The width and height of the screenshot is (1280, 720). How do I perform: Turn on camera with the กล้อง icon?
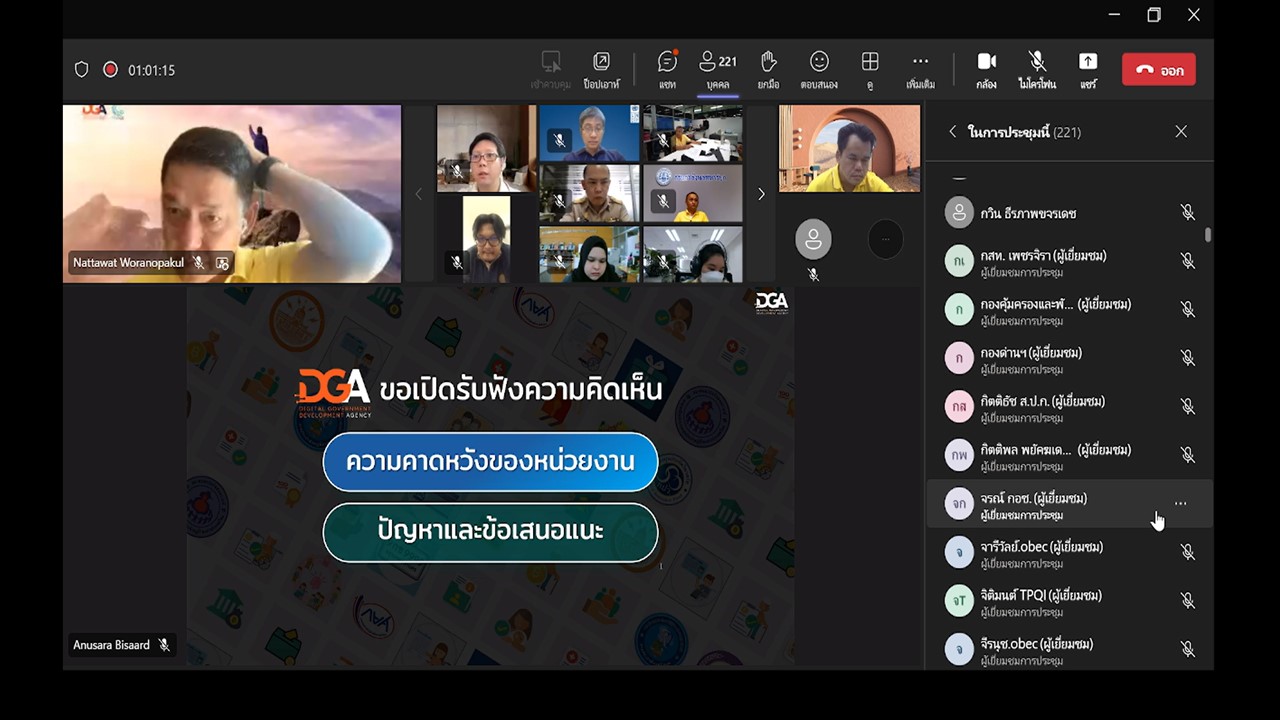tap(986, 69)
